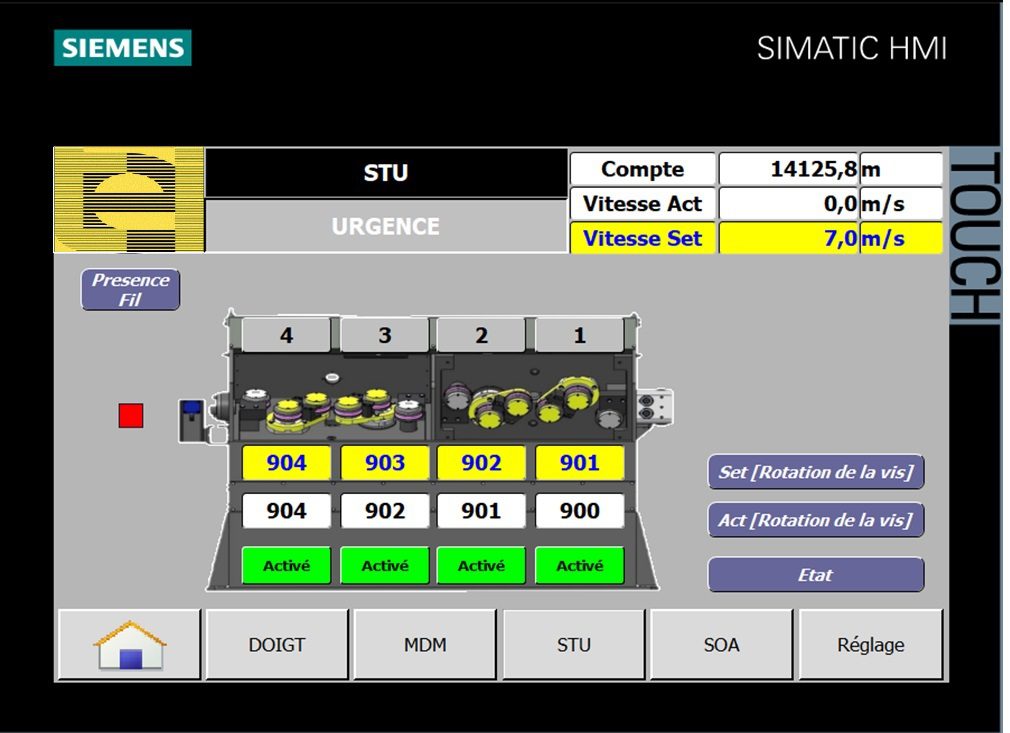Click the red square indicator
This screenshot has height=733, width=1010.
point(131,415)
